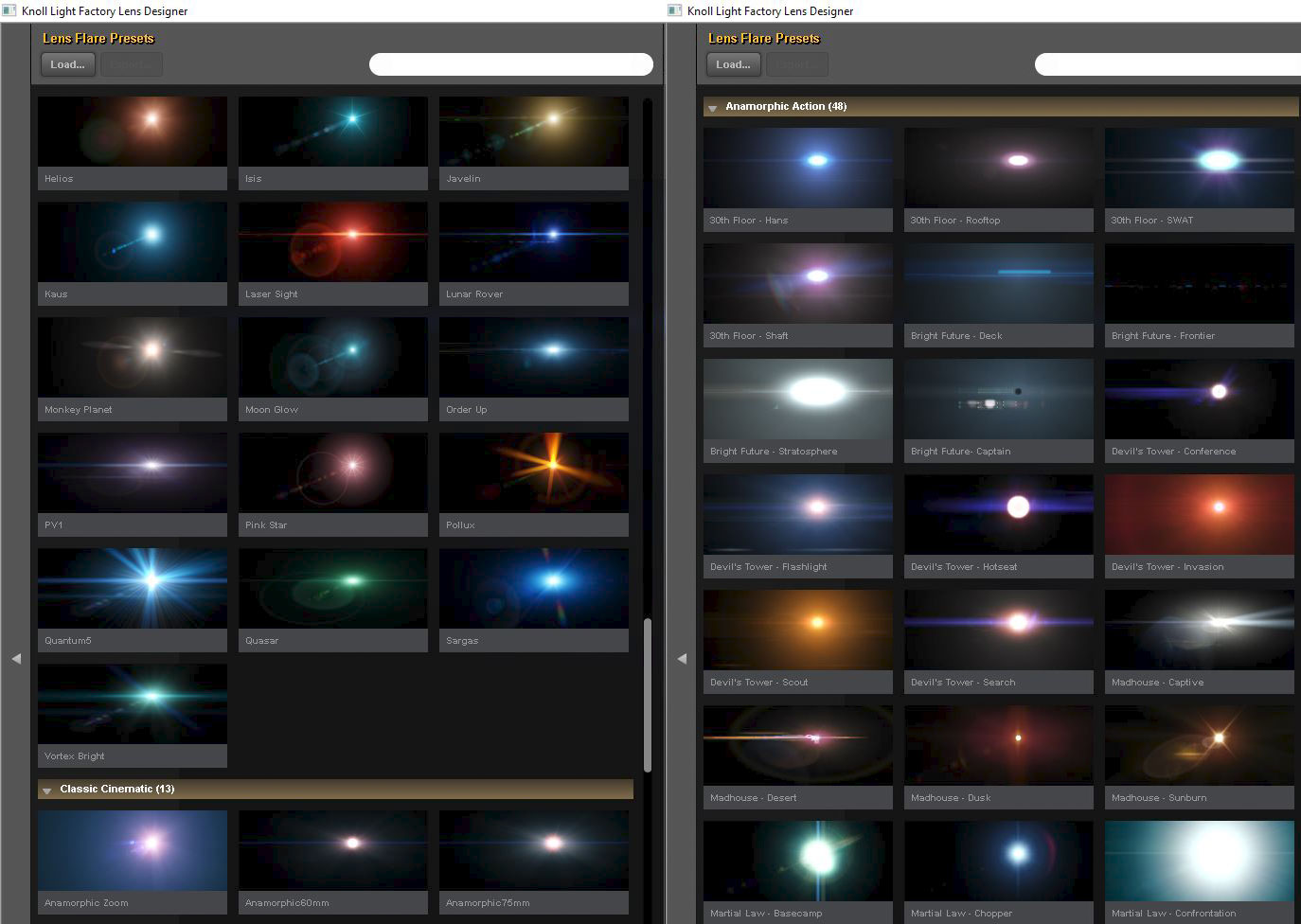Click the left preset list scrollbar handle
Image resolution: width=1301 pixels, height=924 pixels.
(x=648, y=694)
